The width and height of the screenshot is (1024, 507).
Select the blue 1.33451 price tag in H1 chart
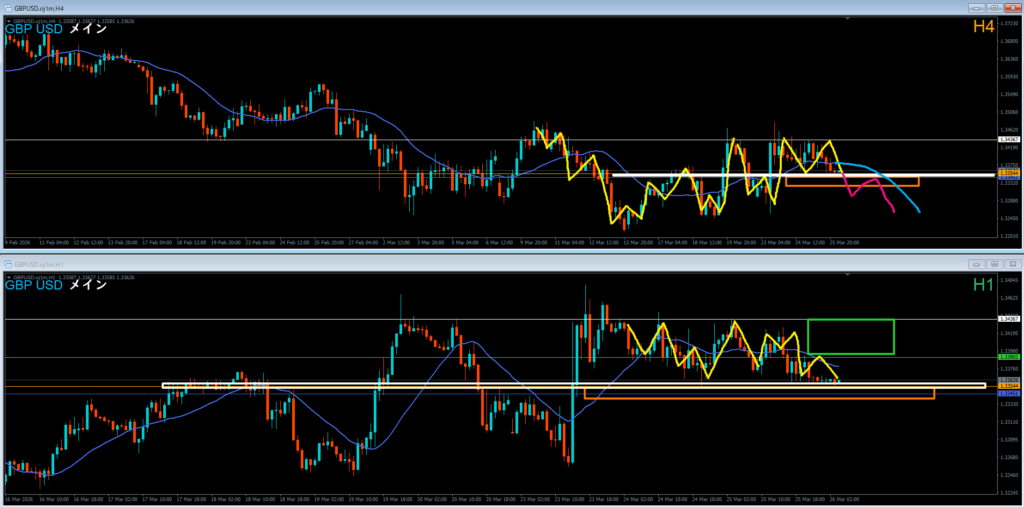(x=1010, y=394)
